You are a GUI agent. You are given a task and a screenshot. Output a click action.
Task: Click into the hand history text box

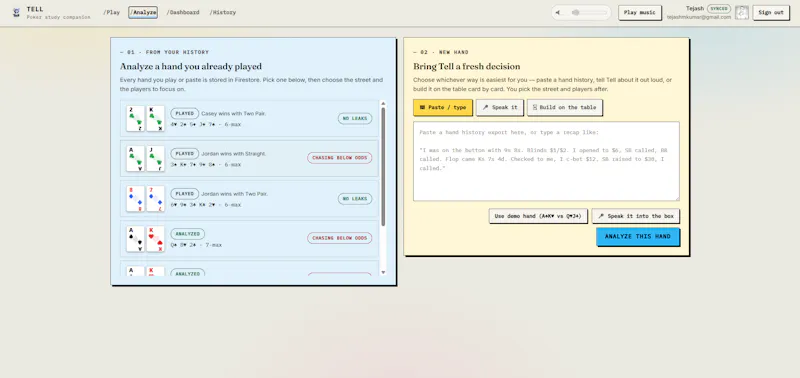pos(546,161)
